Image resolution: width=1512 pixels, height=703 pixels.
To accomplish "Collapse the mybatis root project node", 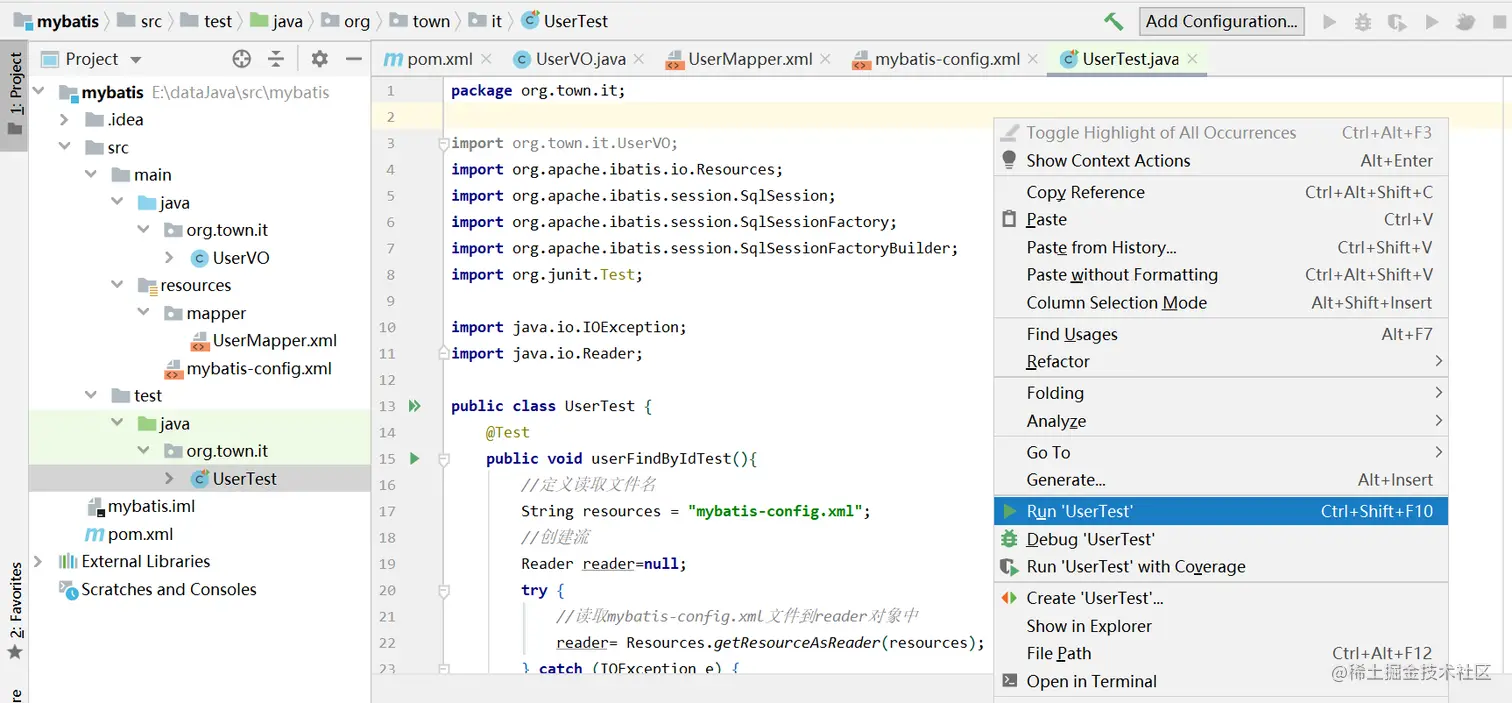I will click(38, 92).
